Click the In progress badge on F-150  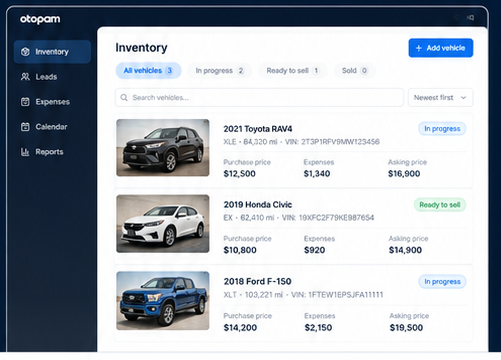442,282
